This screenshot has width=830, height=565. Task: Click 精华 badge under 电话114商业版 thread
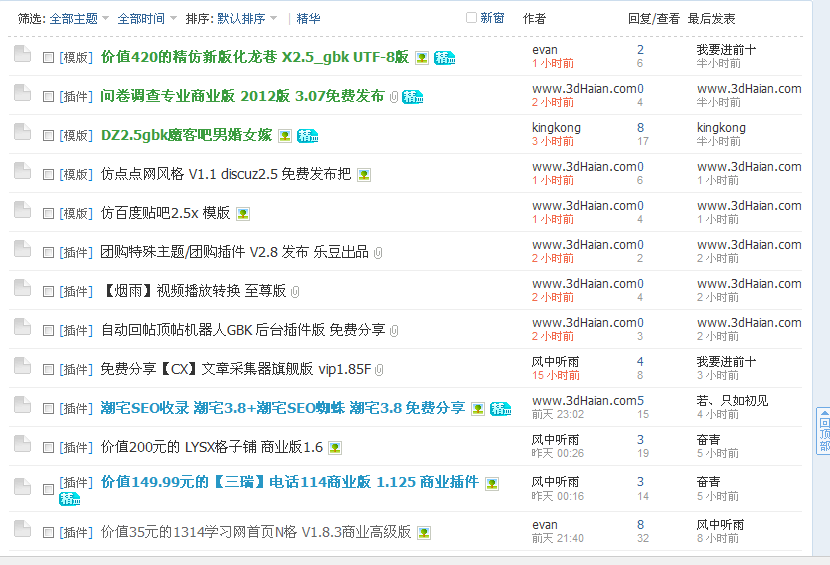[x=69, y=499]
